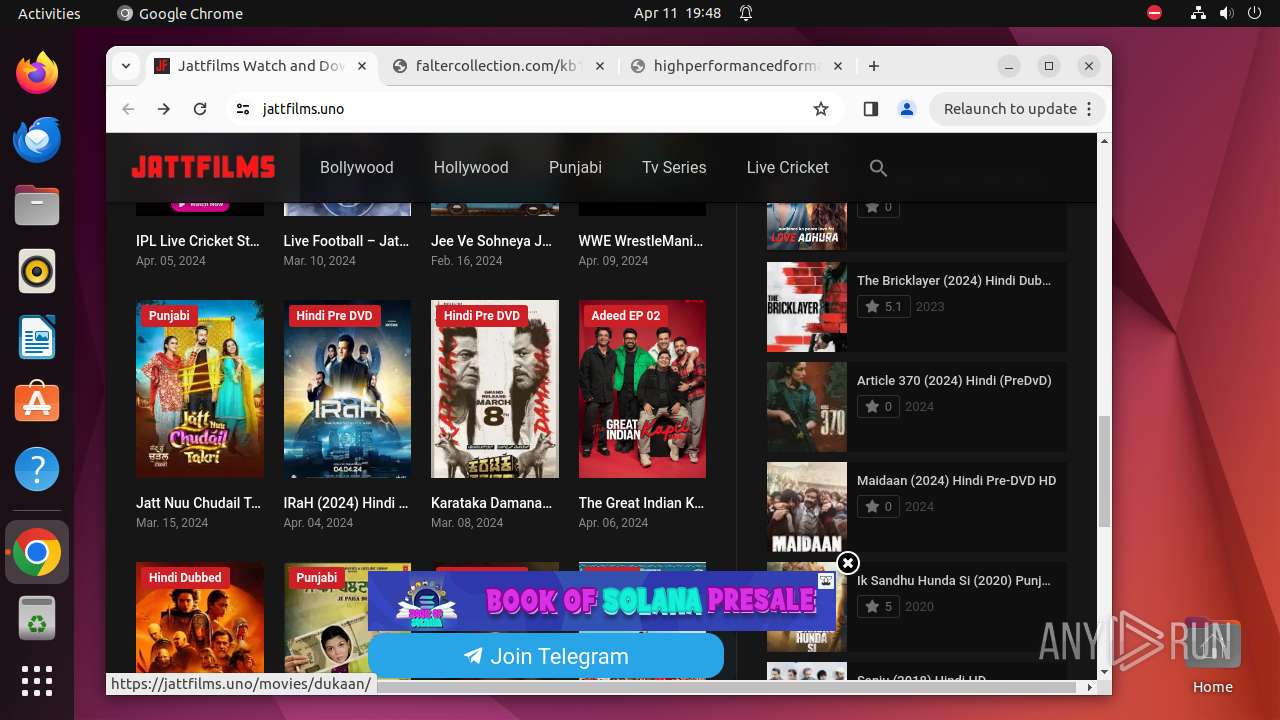Image resolution: width=1280 pixels, height=720 pixels.
Task: Show applications grid in dock
Action: pos(37,681)
